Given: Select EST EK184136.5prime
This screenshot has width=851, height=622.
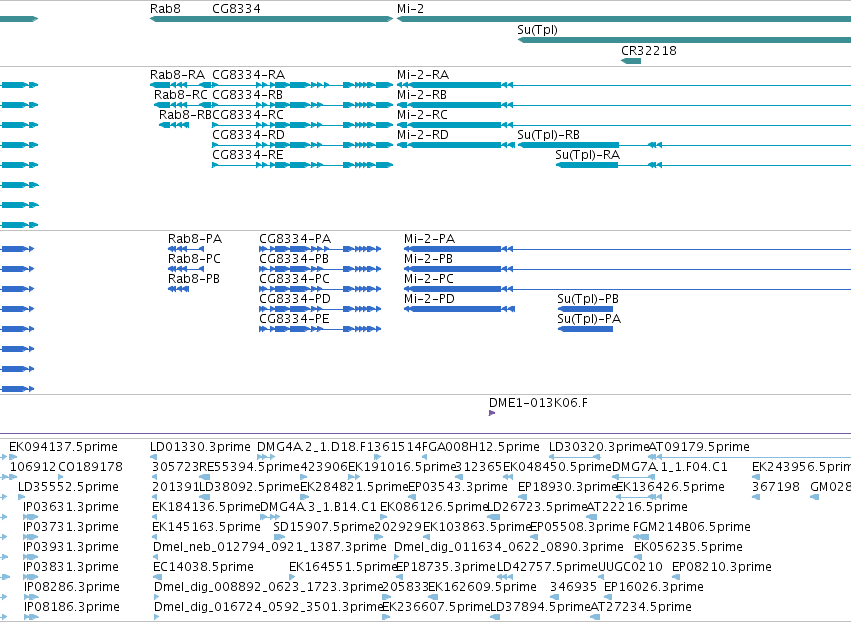Looking at the screenshot, I should 206,507.
